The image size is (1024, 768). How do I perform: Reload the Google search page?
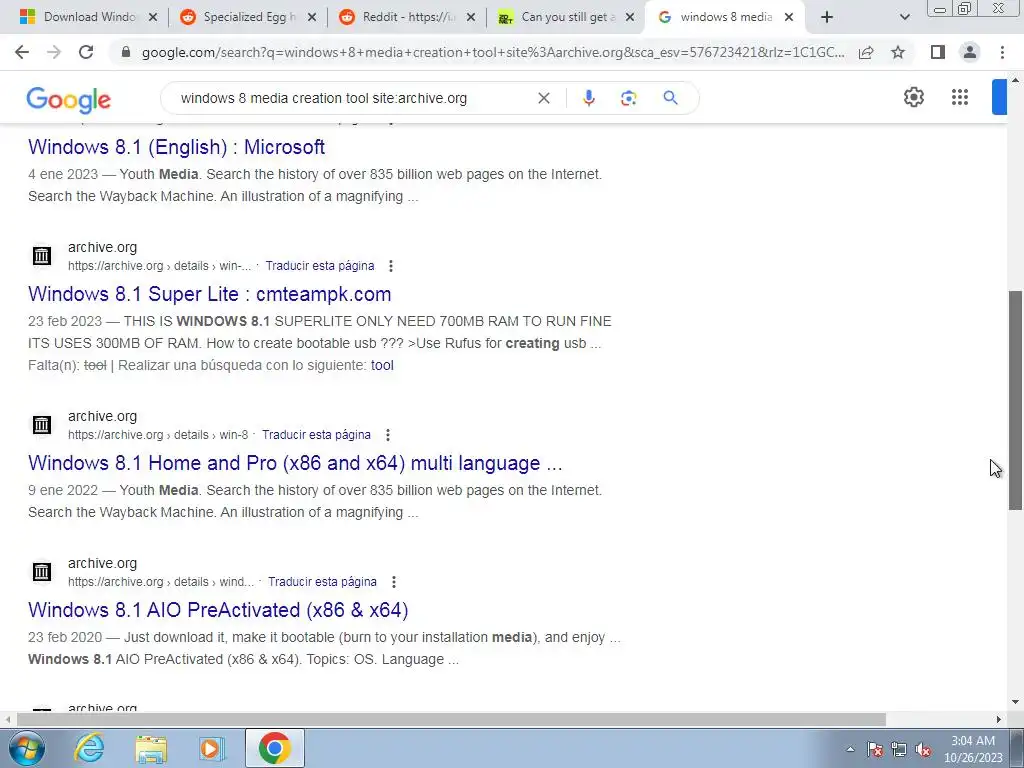point(86,52)
